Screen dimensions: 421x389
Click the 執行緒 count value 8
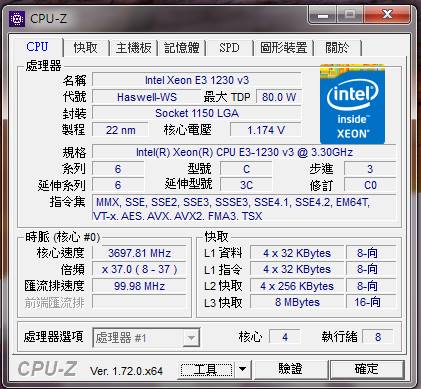(378, 337)
